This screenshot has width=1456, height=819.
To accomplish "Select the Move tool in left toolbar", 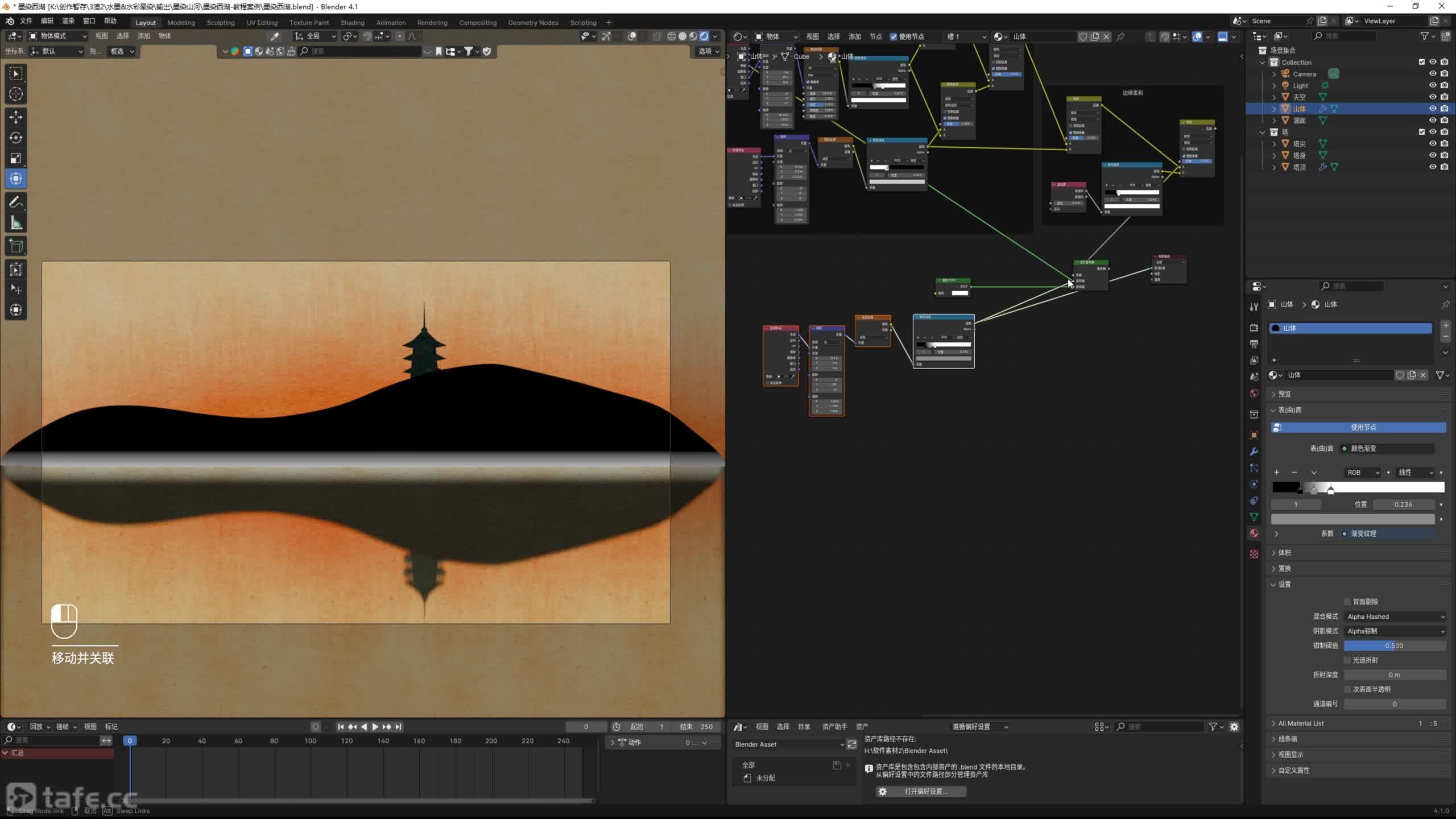I will click(x=16, y=117).
